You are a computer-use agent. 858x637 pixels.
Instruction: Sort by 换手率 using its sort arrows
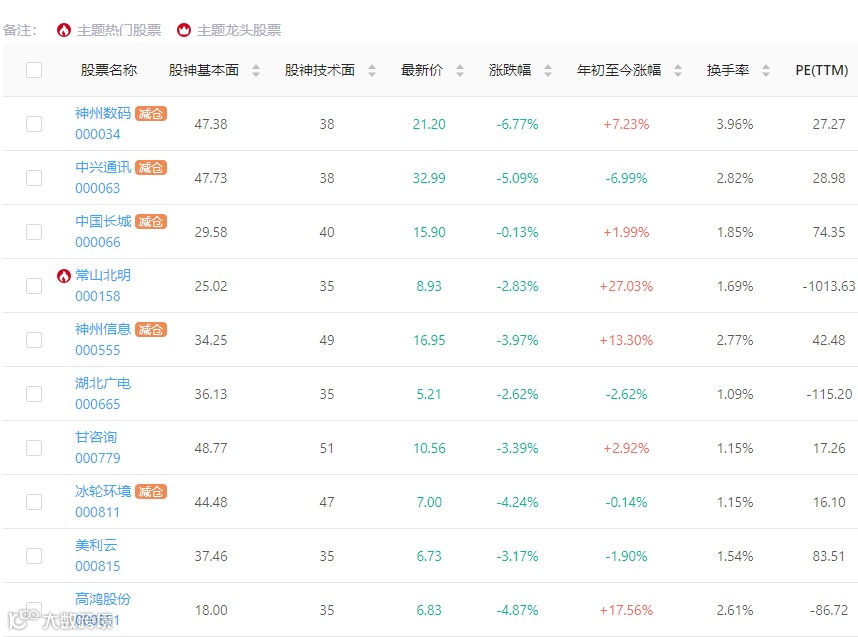tap(766, 70)
